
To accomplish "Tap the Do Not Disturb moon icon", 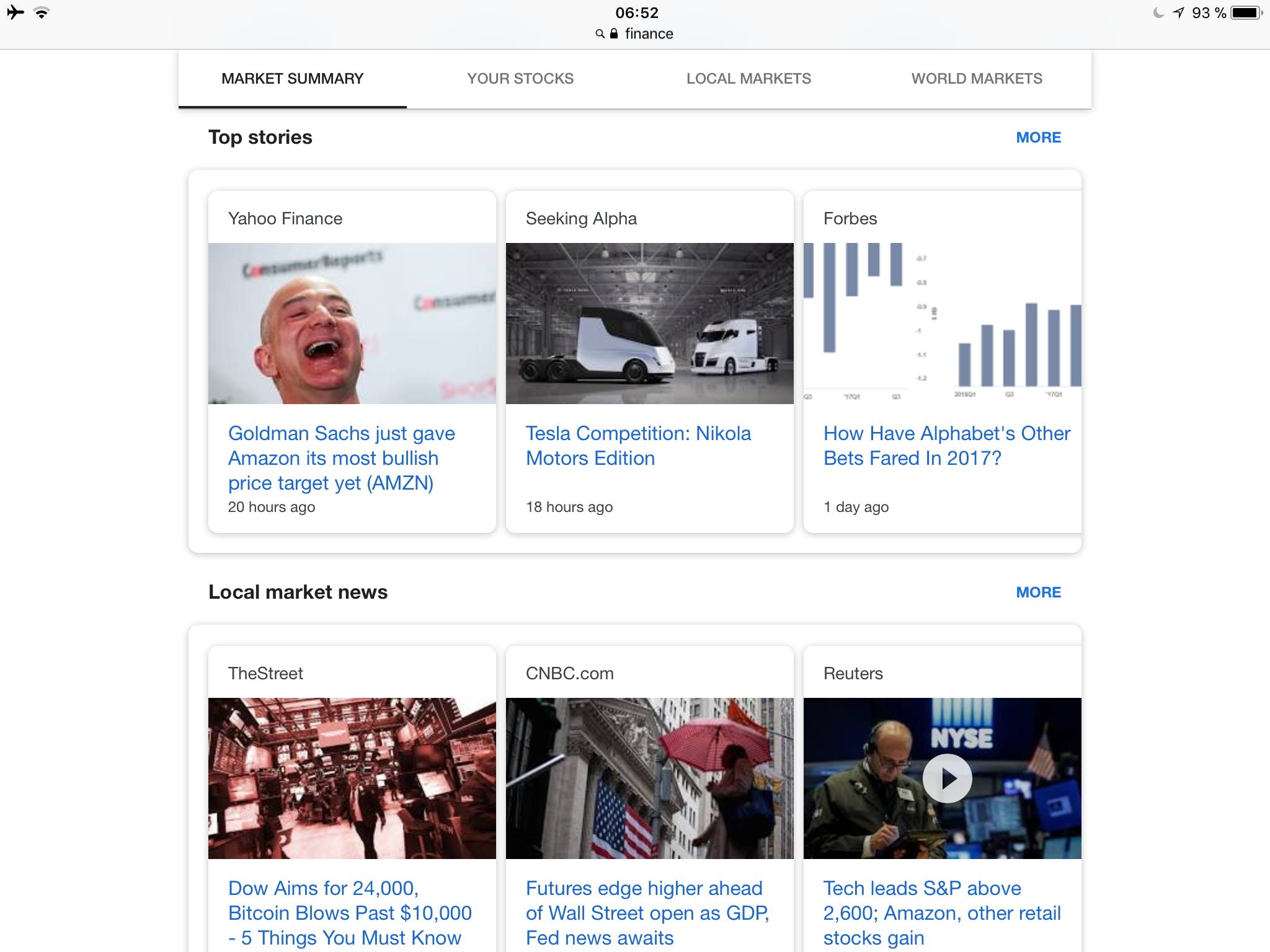I will 1158,12.
